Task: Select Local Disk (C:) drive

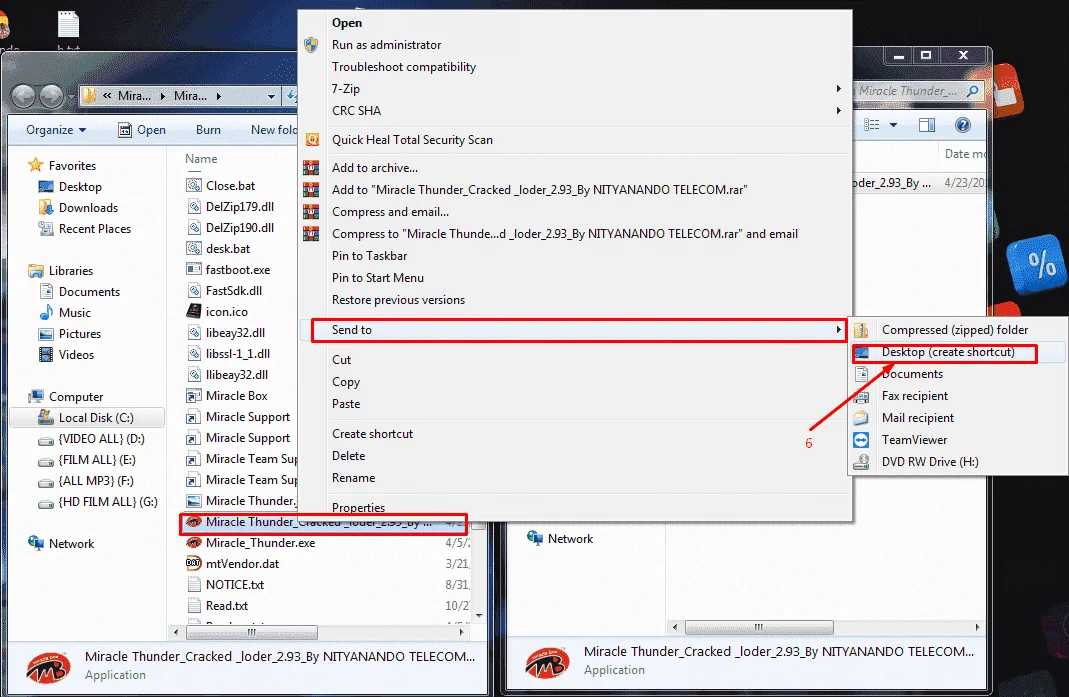Action: pos(86,418)
